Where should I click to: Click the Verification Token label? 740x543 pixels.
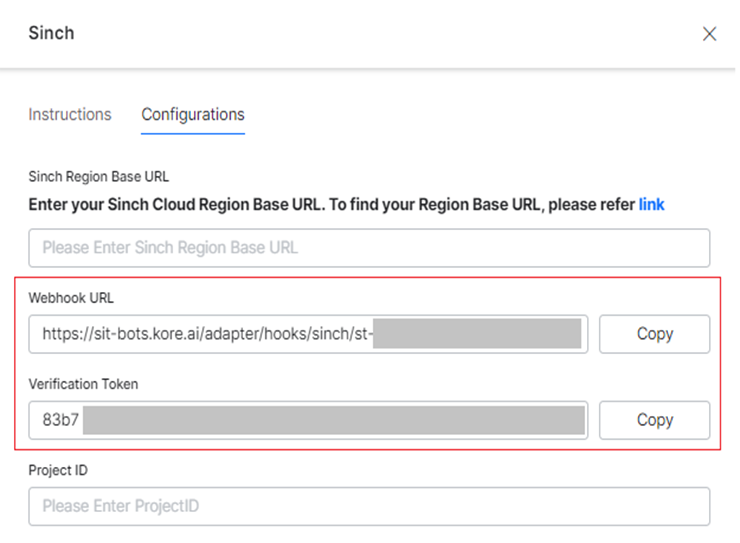pos(85,384)
